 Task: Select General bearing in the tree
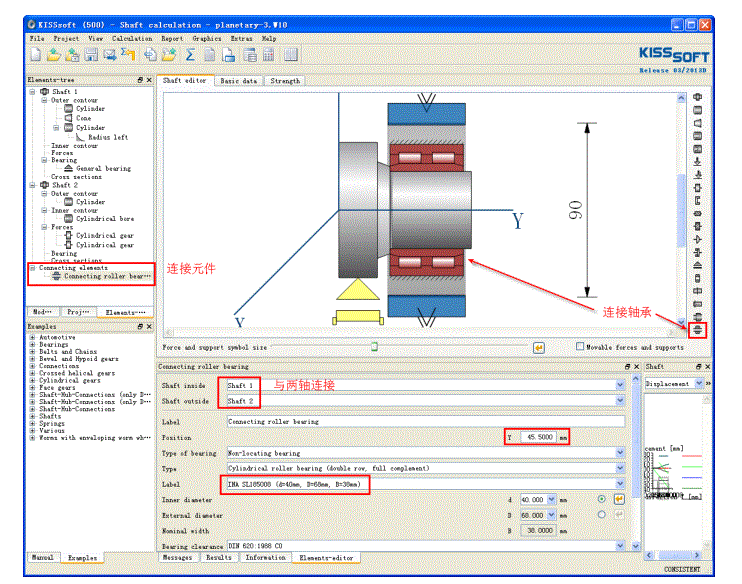(x=103, y=168)
